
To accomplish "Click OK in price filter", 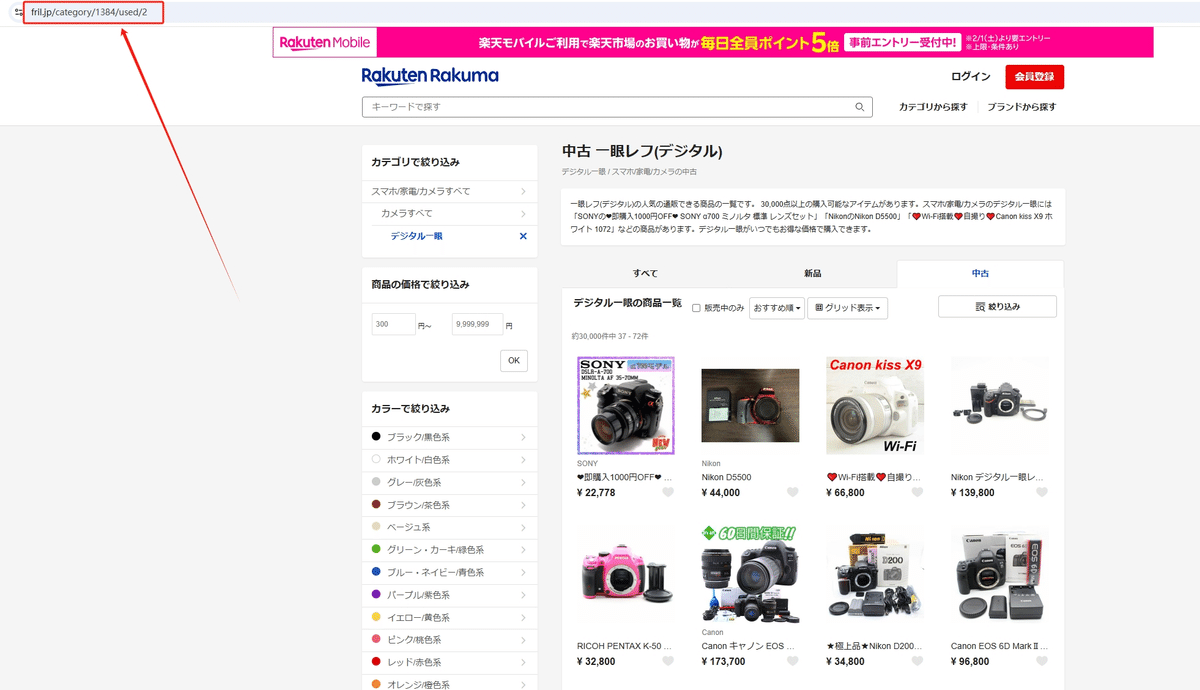I will tap(514, 360).
